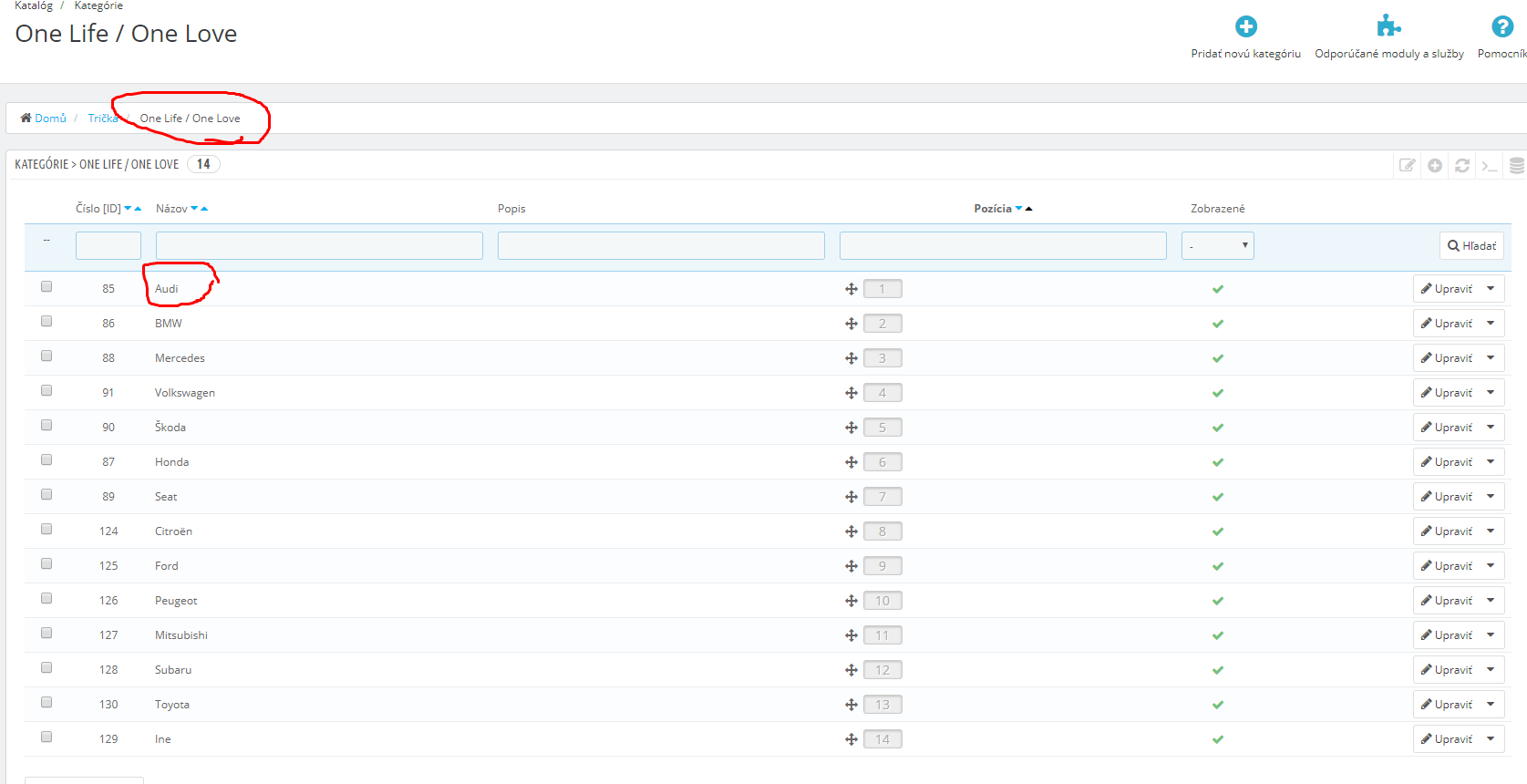Go to Tričká breadcrumb link

(x=103, y=119)
